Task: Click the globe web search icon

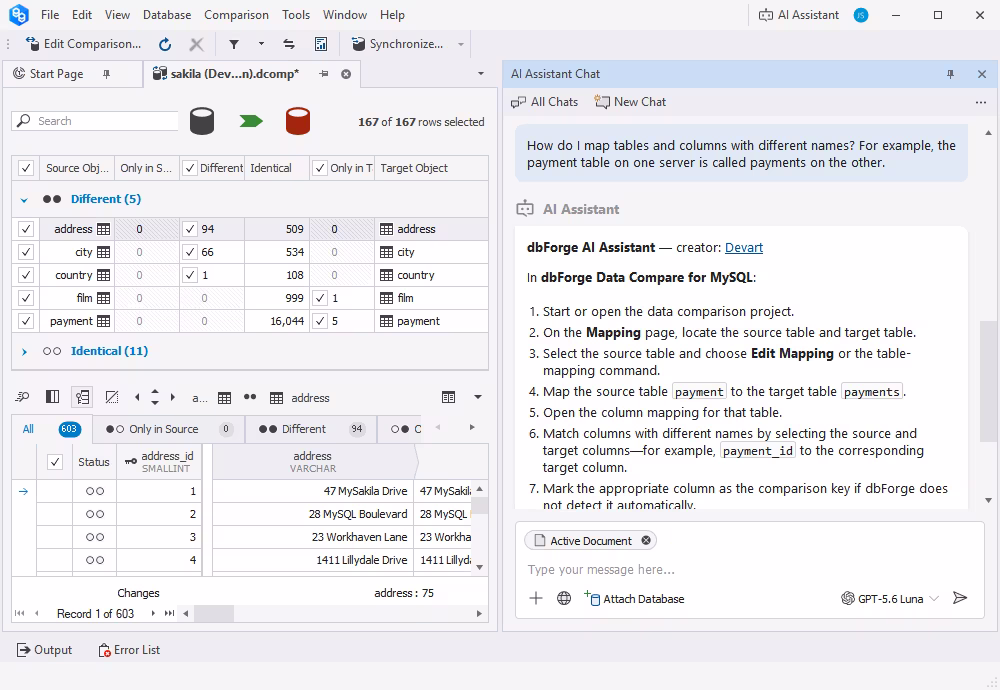Action: (564, 598)
